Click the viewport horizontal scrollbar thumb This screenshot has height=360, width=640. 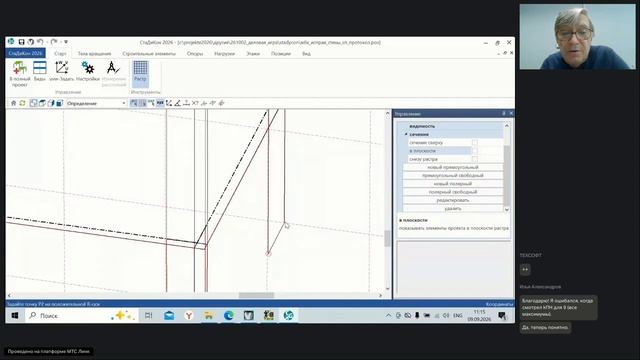click(x=256, y=295)
